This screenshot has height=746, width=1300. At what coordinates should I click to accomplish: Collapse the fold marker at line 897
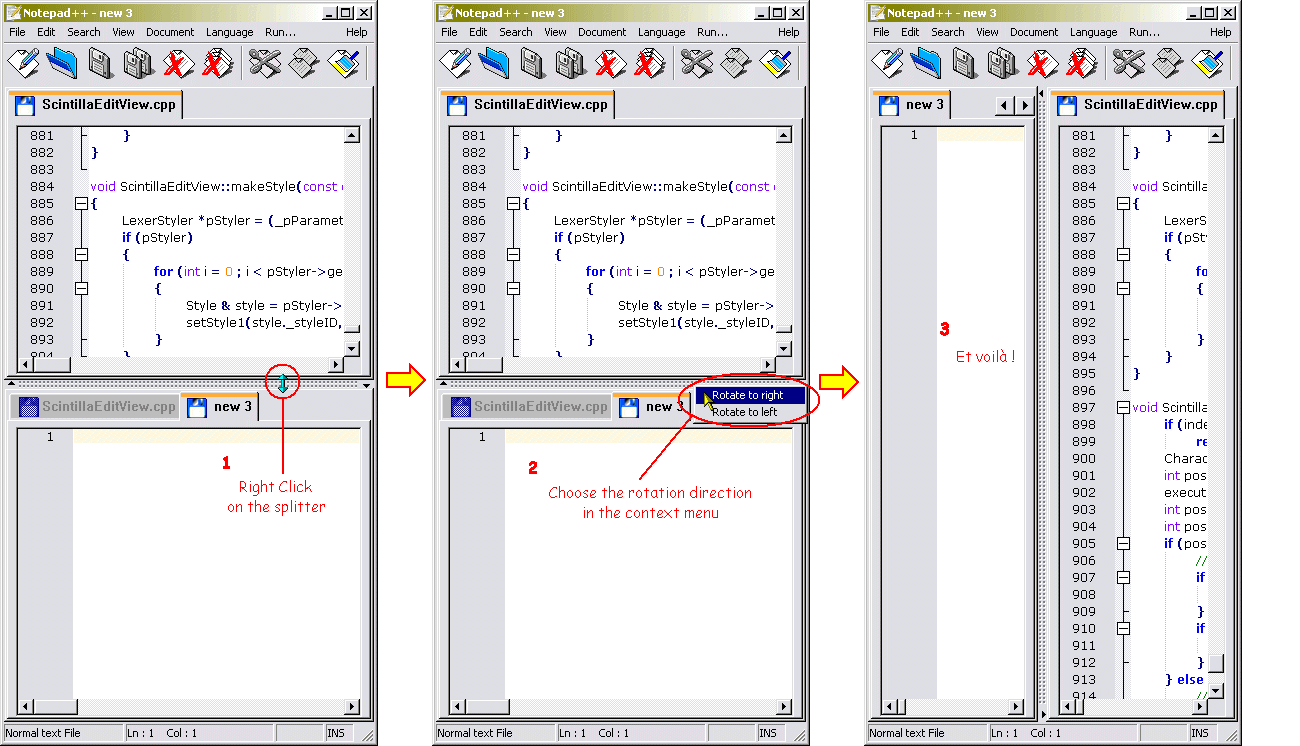(x=1123, y=407)
